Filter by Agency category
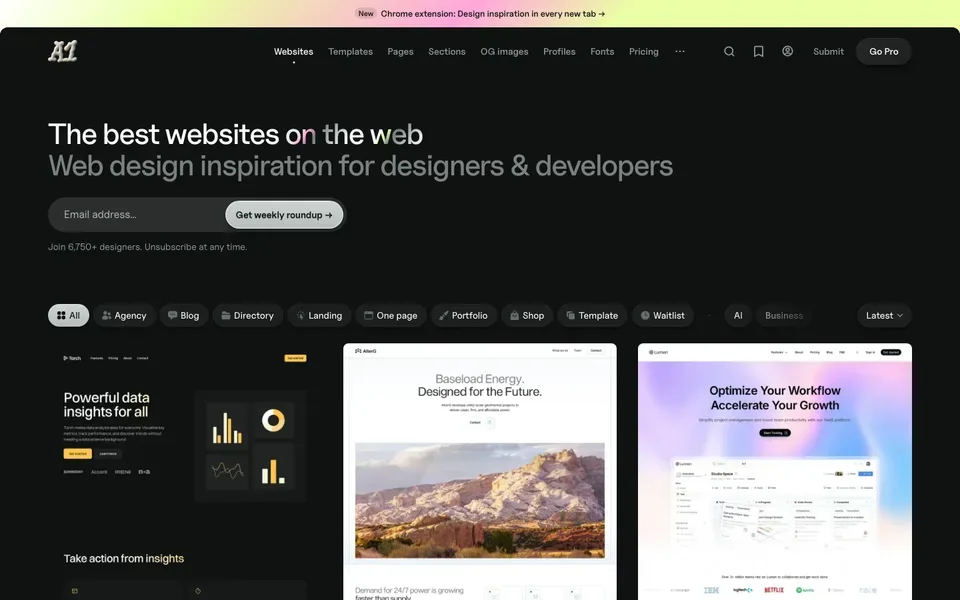The image size is (960, 600). [124, 315]
